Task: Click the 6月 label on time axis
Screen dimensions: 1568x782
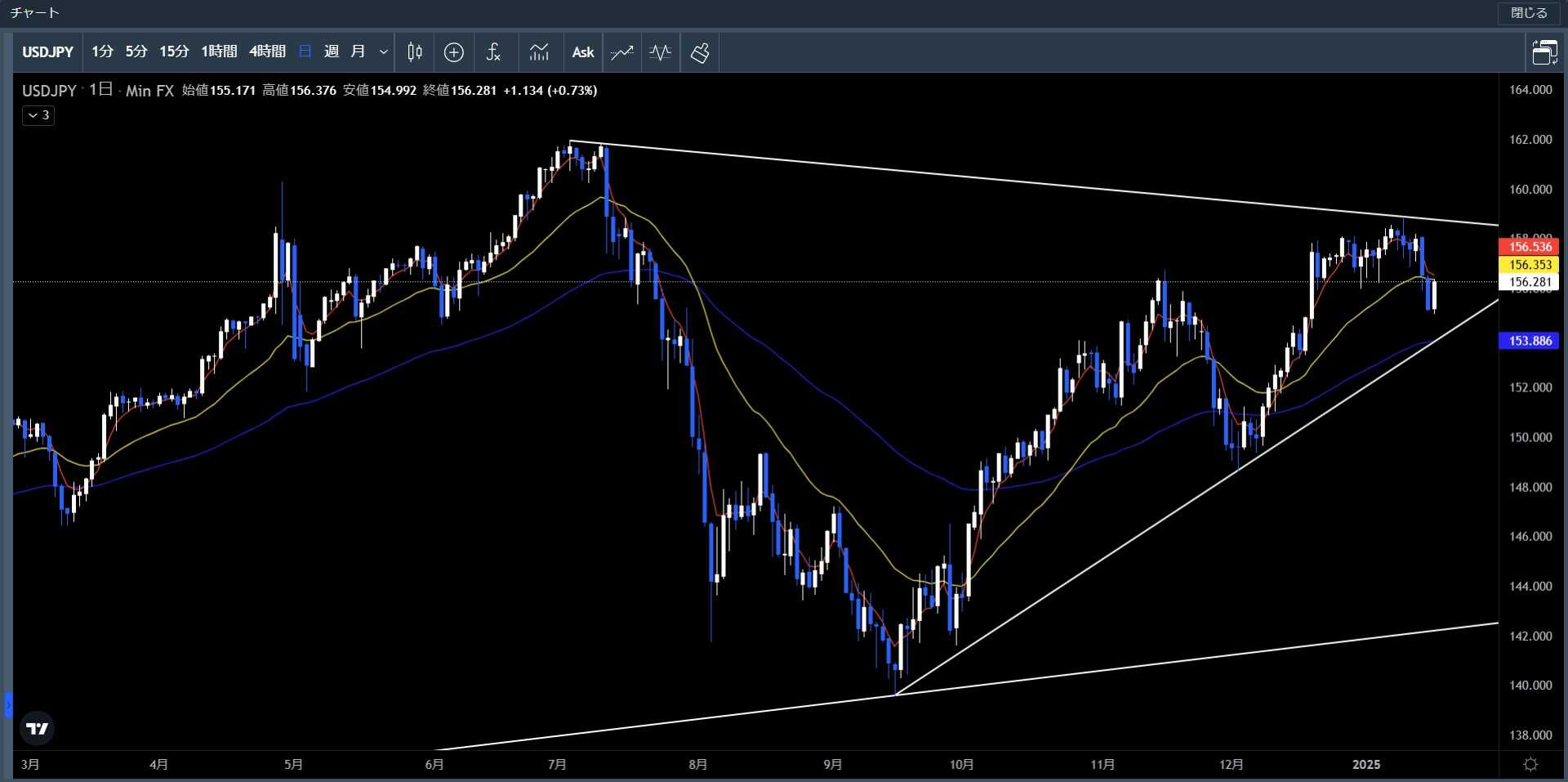Action: click(x=434, y=765)
